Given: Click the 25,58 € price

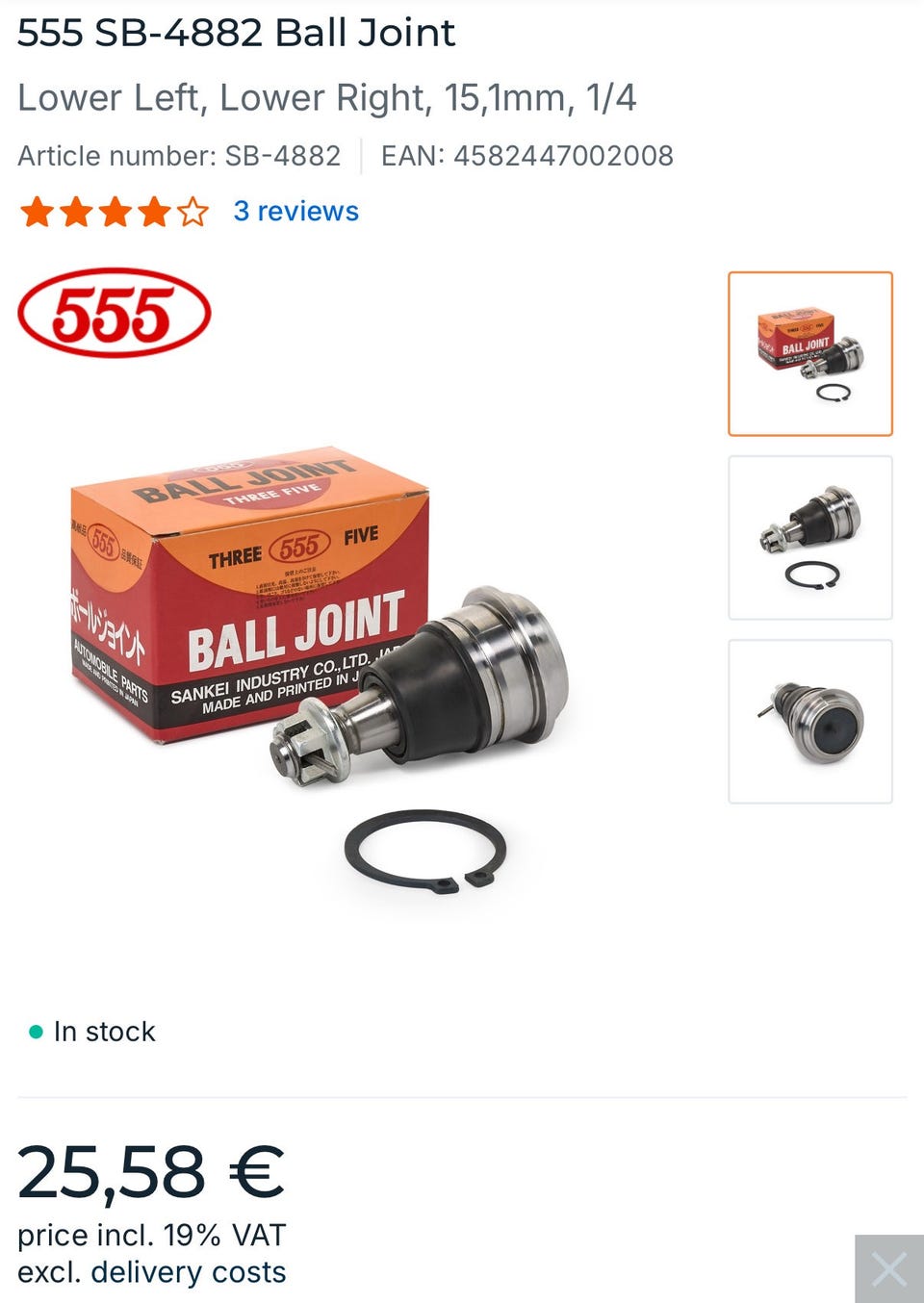Looking at the screenshot, I should click(x=151, y=1172).
